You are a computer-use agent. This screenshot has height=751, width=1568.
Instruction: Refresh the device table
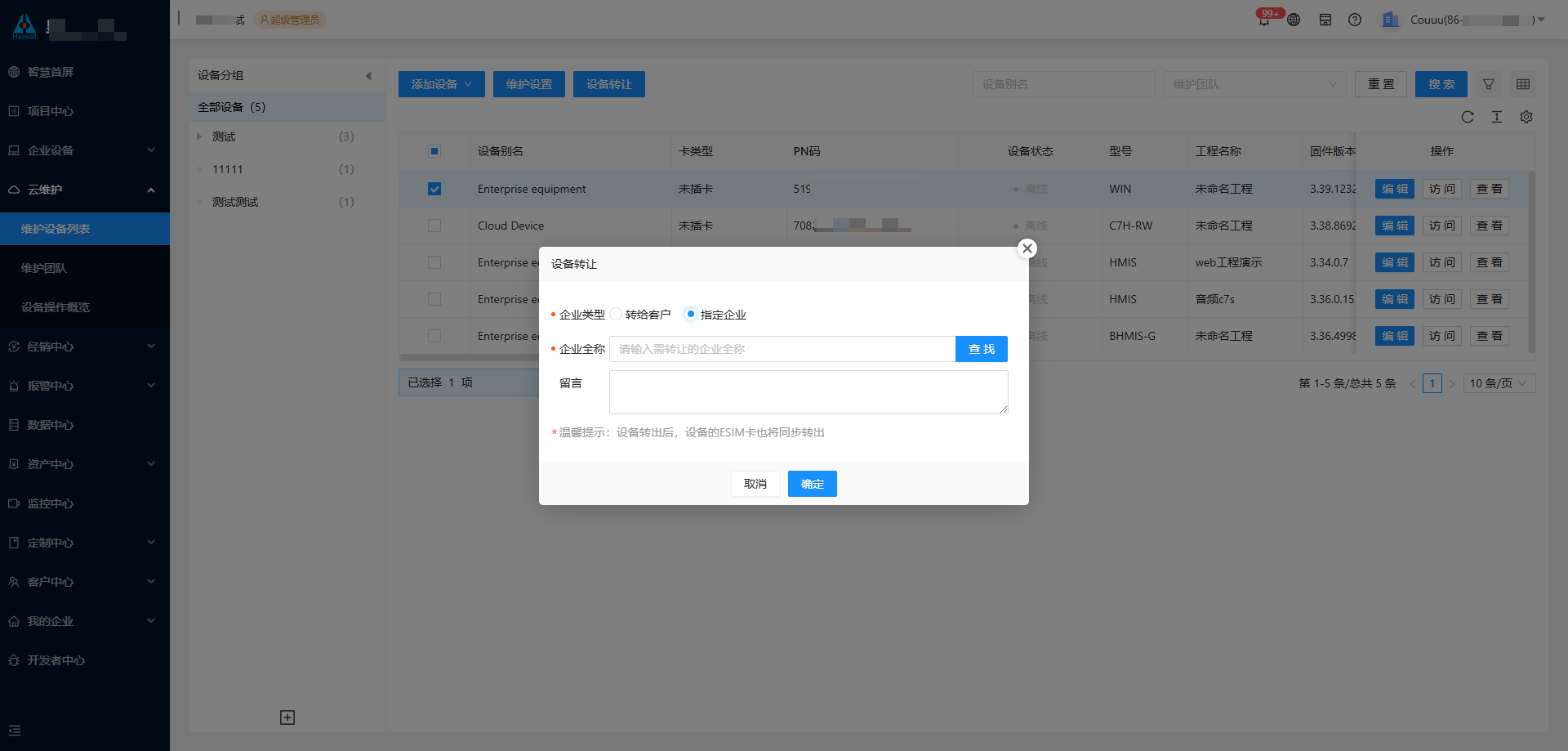[x=1468, y=117]
